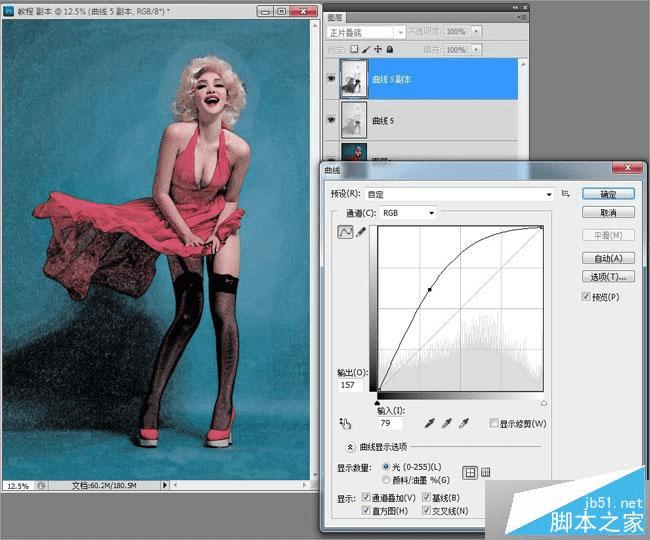Screen dimensions: 650x540
Task: Select the curve control point on graph
Action: 429,289
